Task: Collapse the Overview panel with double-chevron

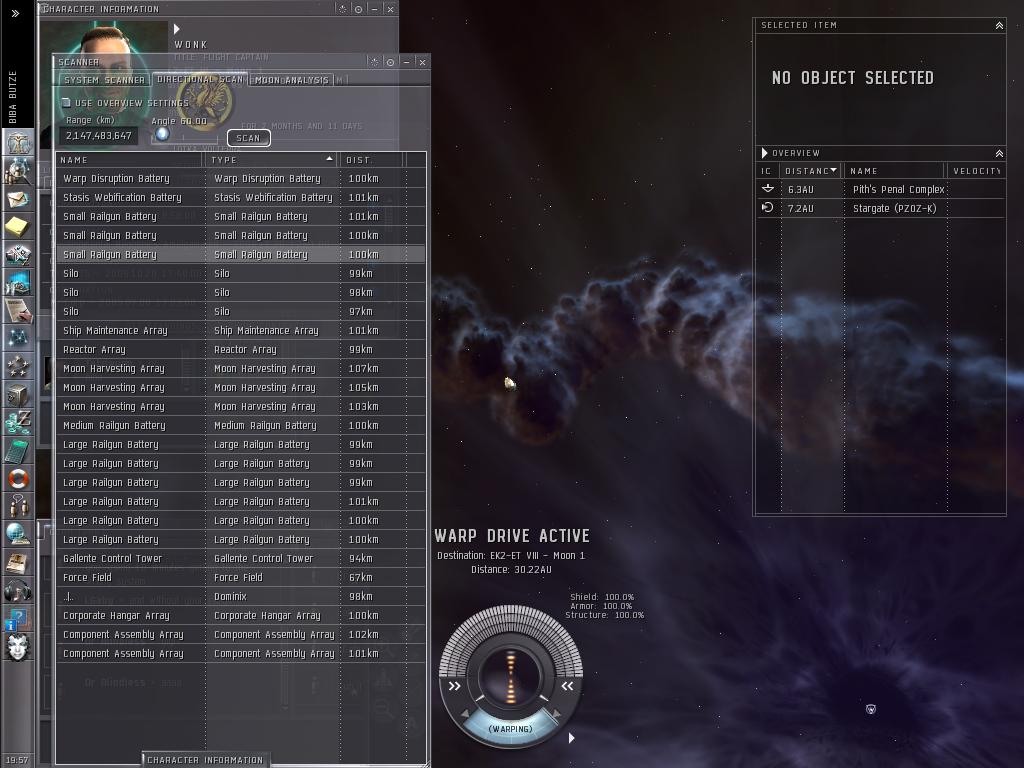Action: tap(999, 153)
